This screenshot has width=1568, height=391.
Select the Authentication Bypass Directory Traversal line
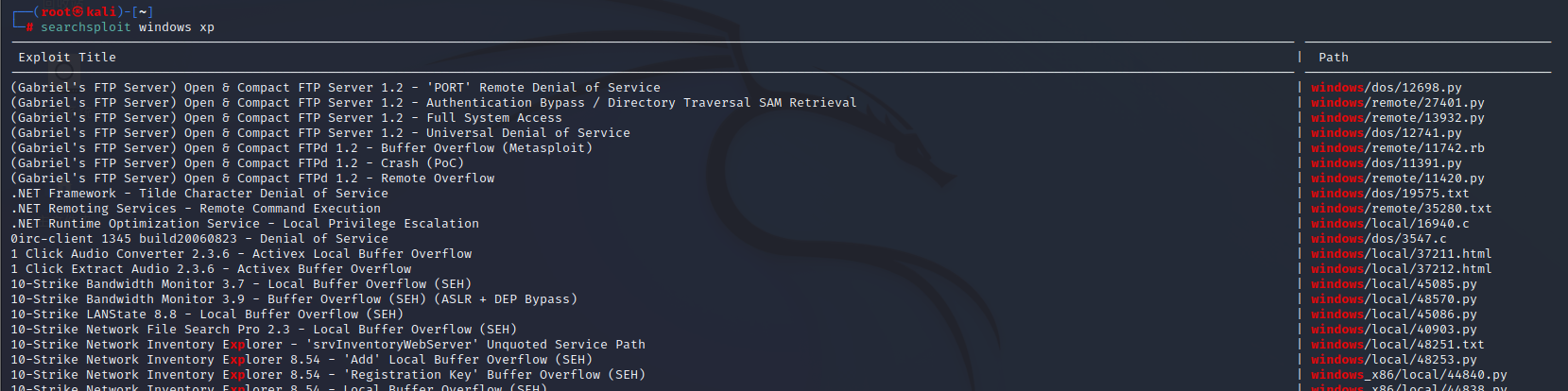pos(434,103)
